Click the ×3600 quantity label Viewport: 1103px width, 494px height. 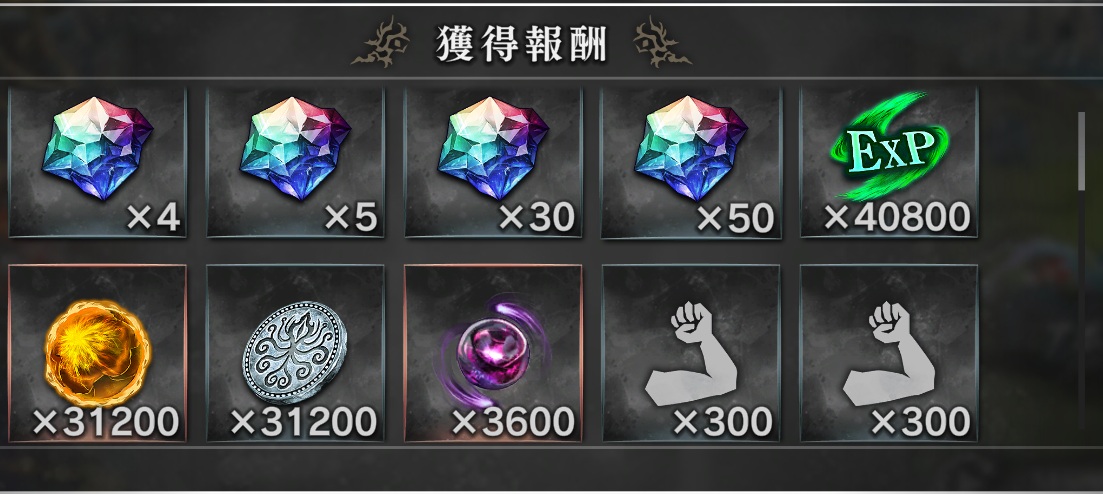[x=512, y=422]
